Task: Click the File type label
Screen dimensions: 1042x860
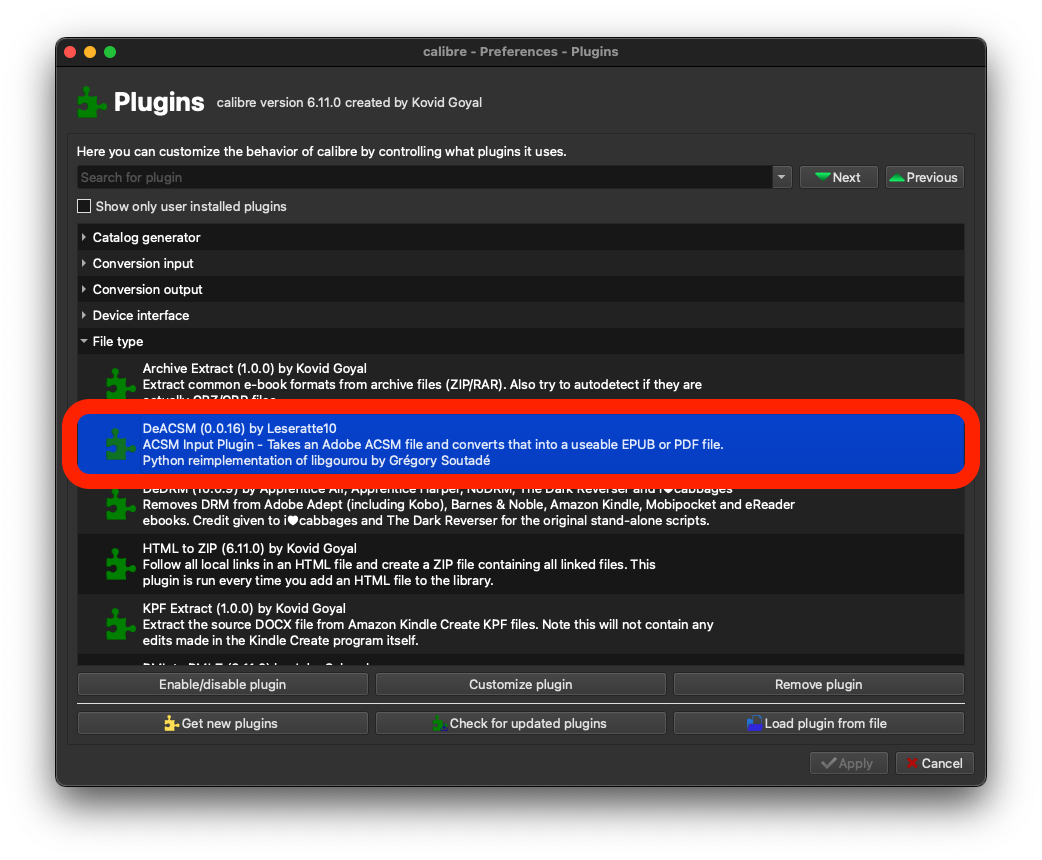Action: pos(118,341)
